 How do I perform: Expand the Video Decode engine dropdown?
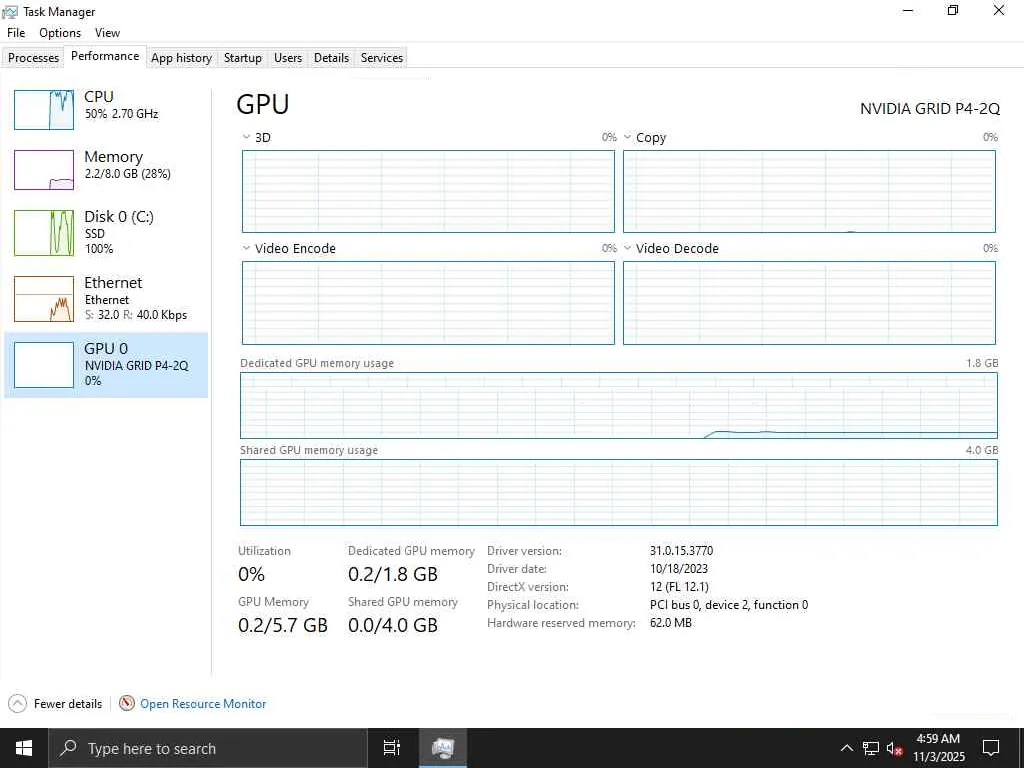coord(628,248)
